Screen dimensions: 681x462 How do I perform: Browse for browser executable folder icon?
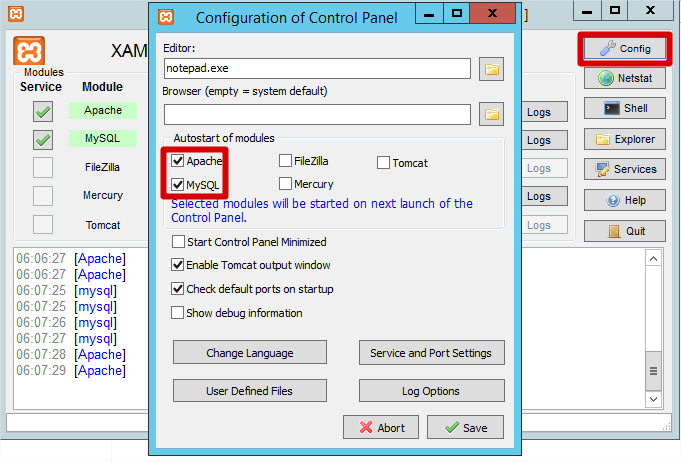click(491, 114)
